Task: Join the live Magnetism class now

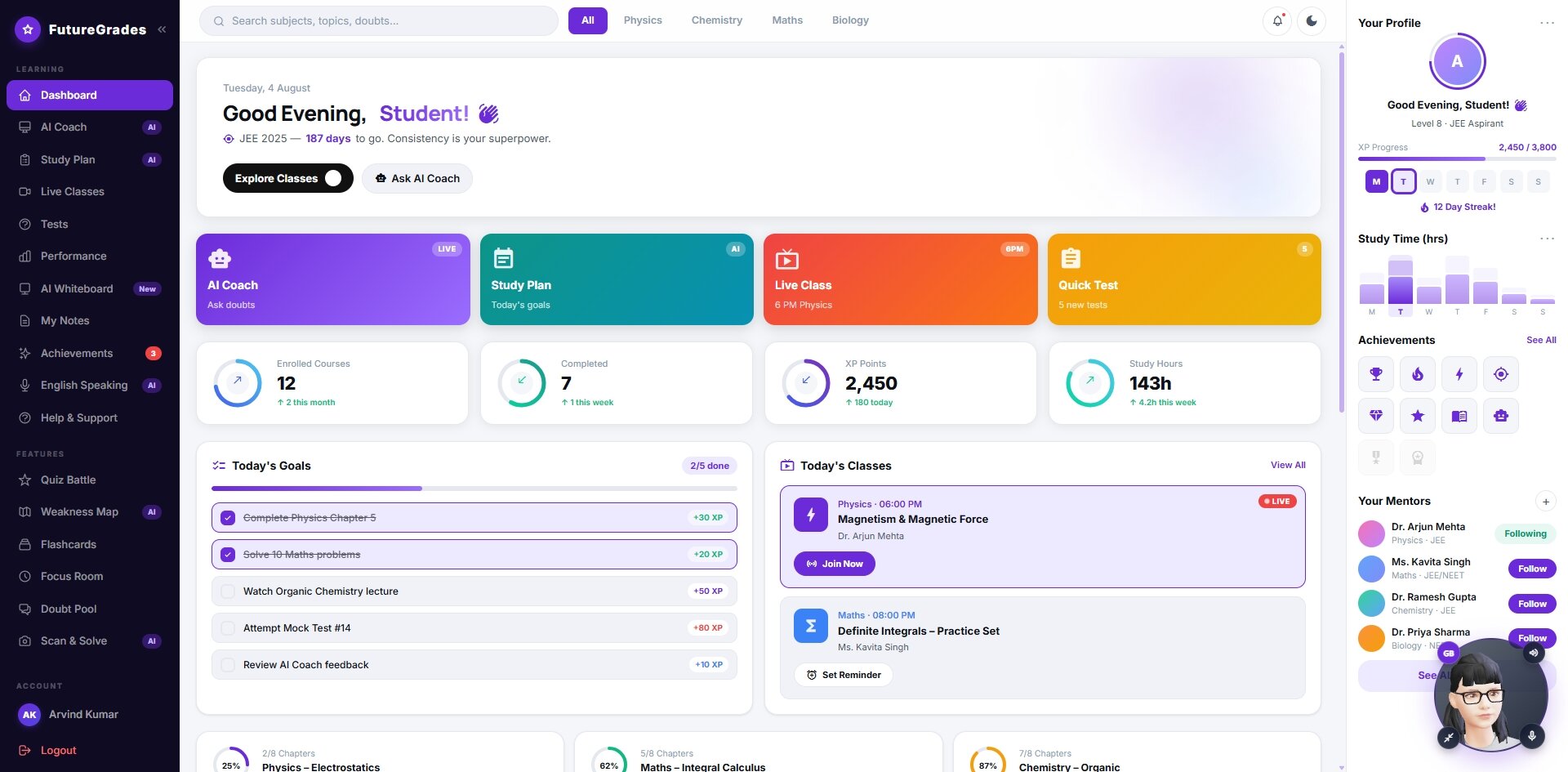Action: (834, 564)
